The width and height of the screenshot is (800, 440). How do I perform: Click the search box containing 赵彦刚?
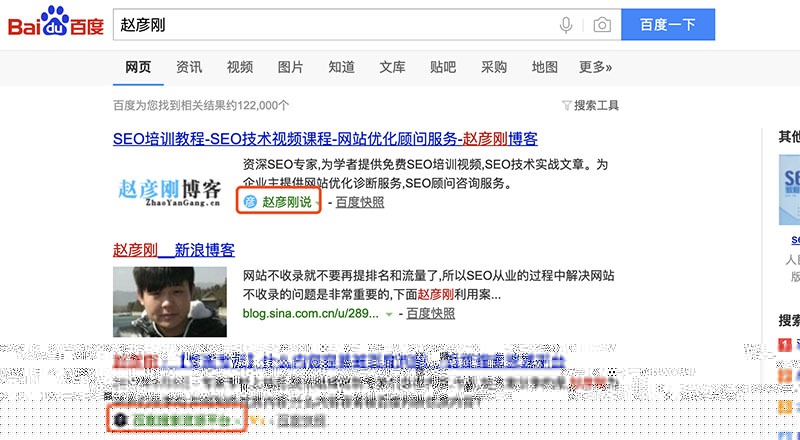tap(330, 24)
